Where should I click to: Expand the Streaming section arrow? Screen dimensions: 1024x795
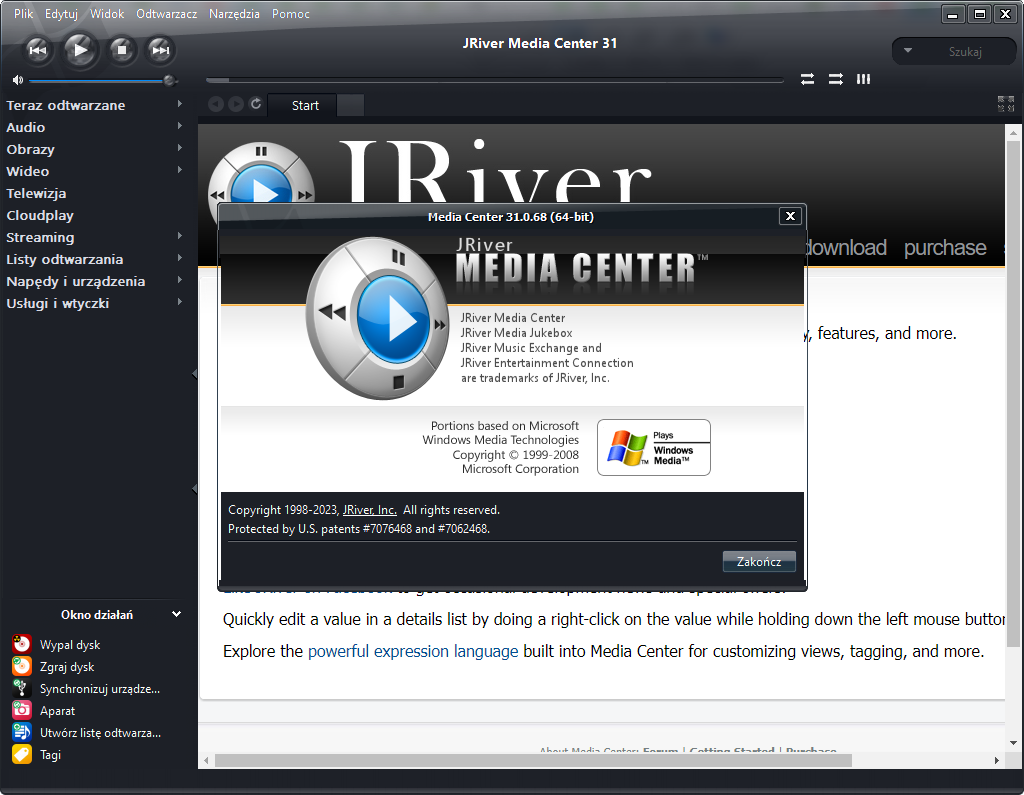coord(180,236)
